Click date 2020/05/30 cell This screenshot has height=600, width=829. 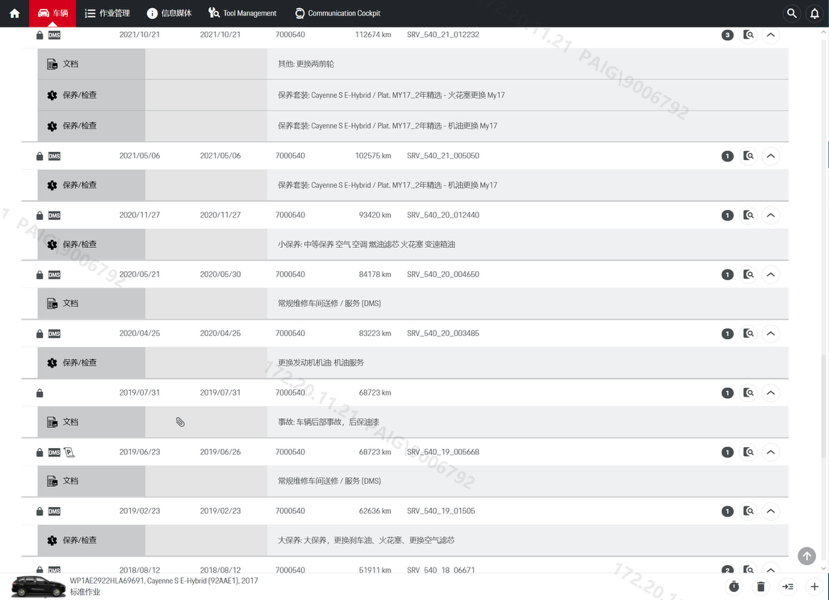point(220,274)
